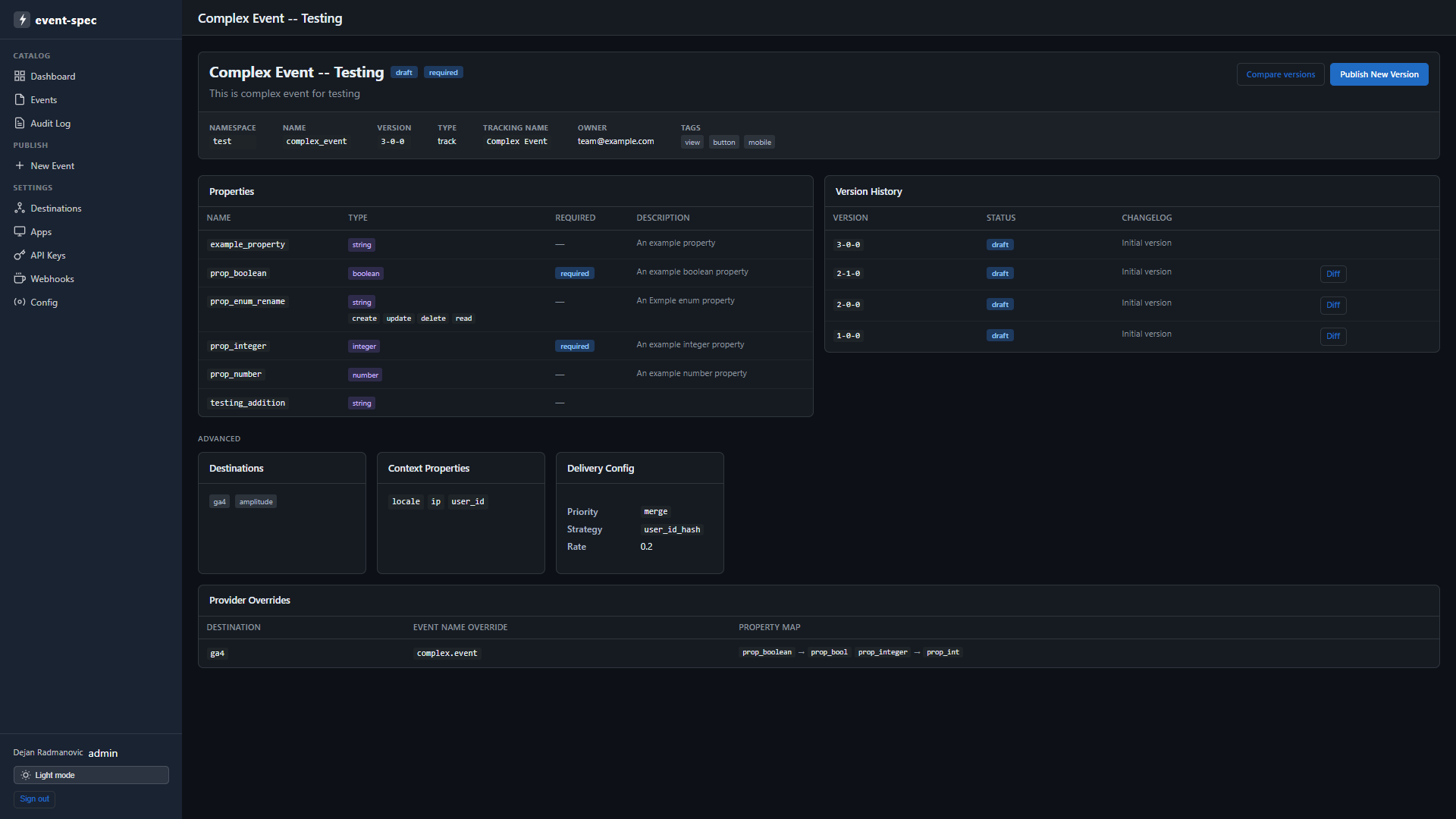Toggle Light mode theme
Viewport: 1456px width, 819px height.
coord(91,775)
